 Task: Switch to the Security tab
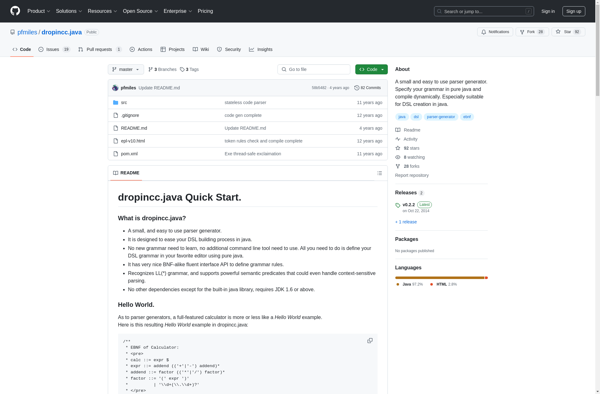229,49
